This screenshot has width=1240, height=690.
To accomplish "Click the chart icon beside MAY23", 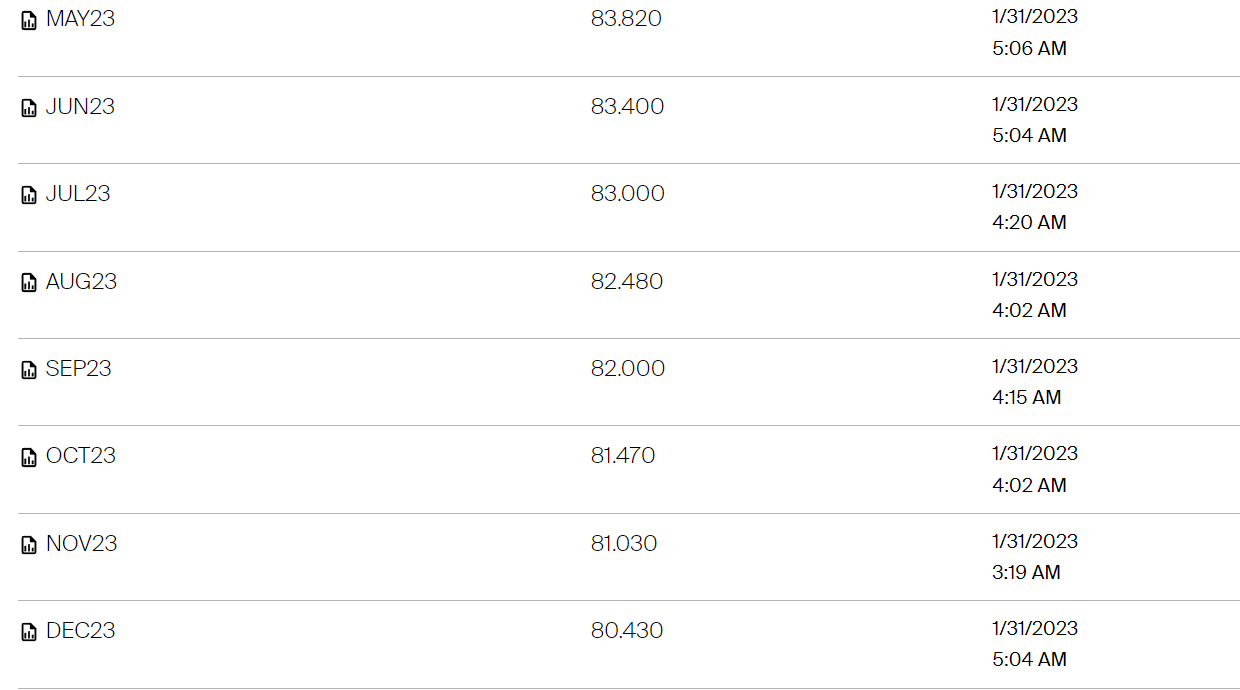I will [29, 20].
